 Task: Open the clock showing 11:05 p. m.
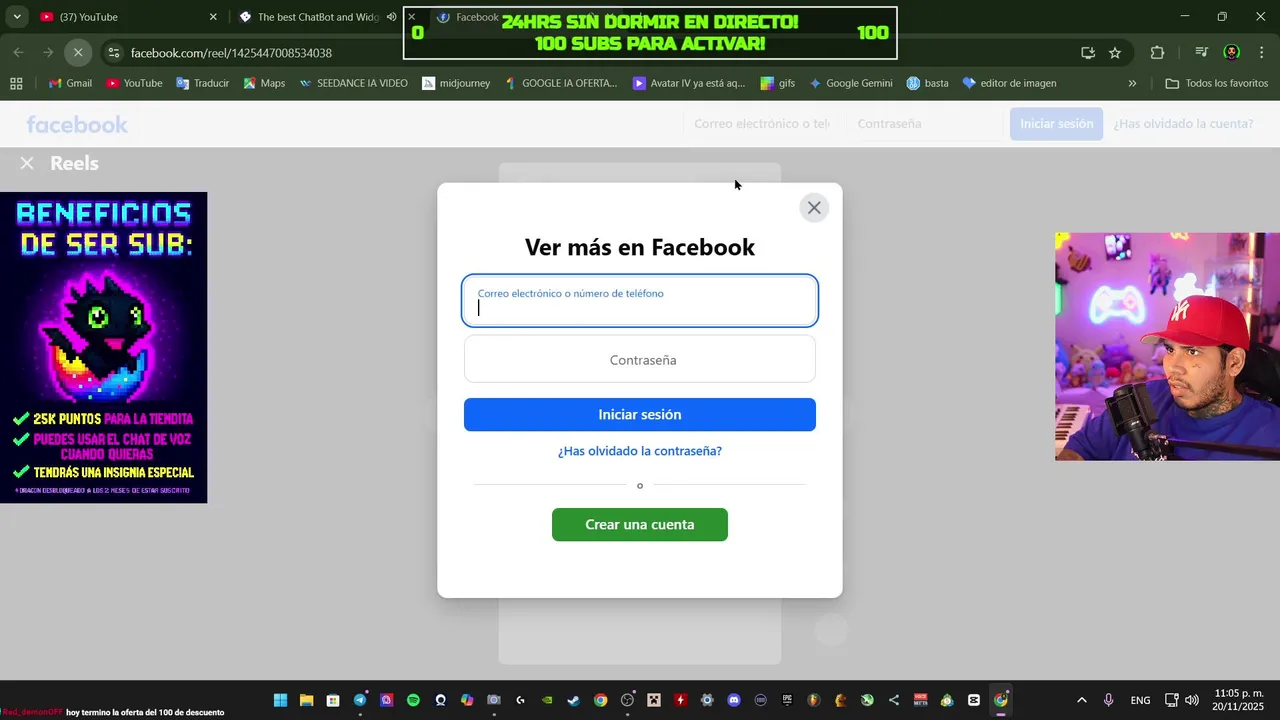1238,700
